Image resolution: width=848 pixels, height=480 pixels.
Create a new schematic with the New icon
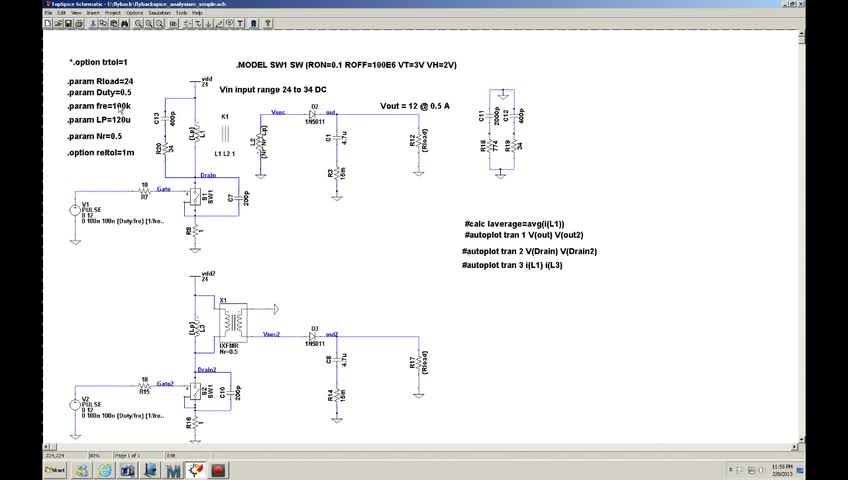click(x=48, y=23)
